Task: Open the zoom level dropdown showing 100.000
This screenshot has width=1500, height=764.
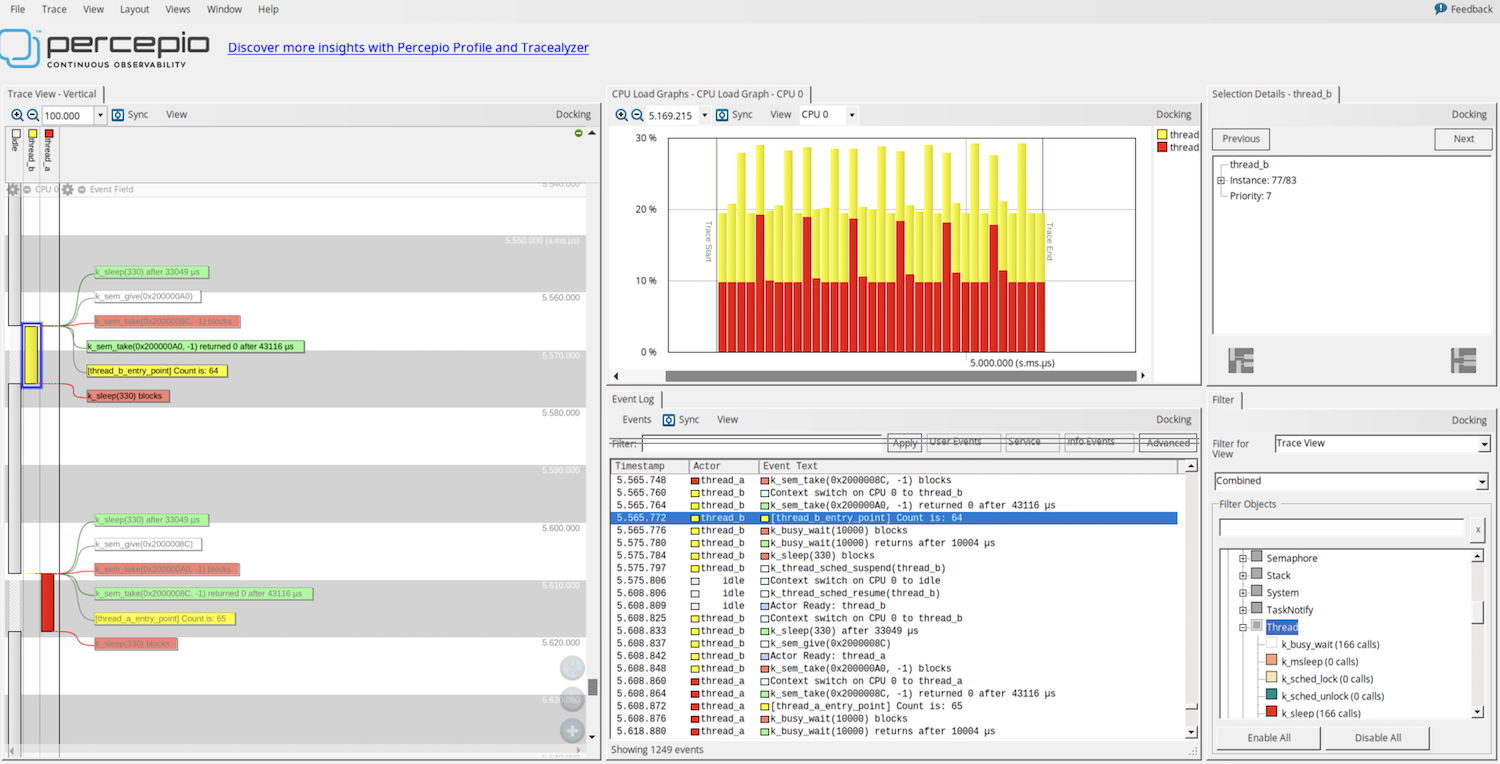Action: click(x=99, y=115)
